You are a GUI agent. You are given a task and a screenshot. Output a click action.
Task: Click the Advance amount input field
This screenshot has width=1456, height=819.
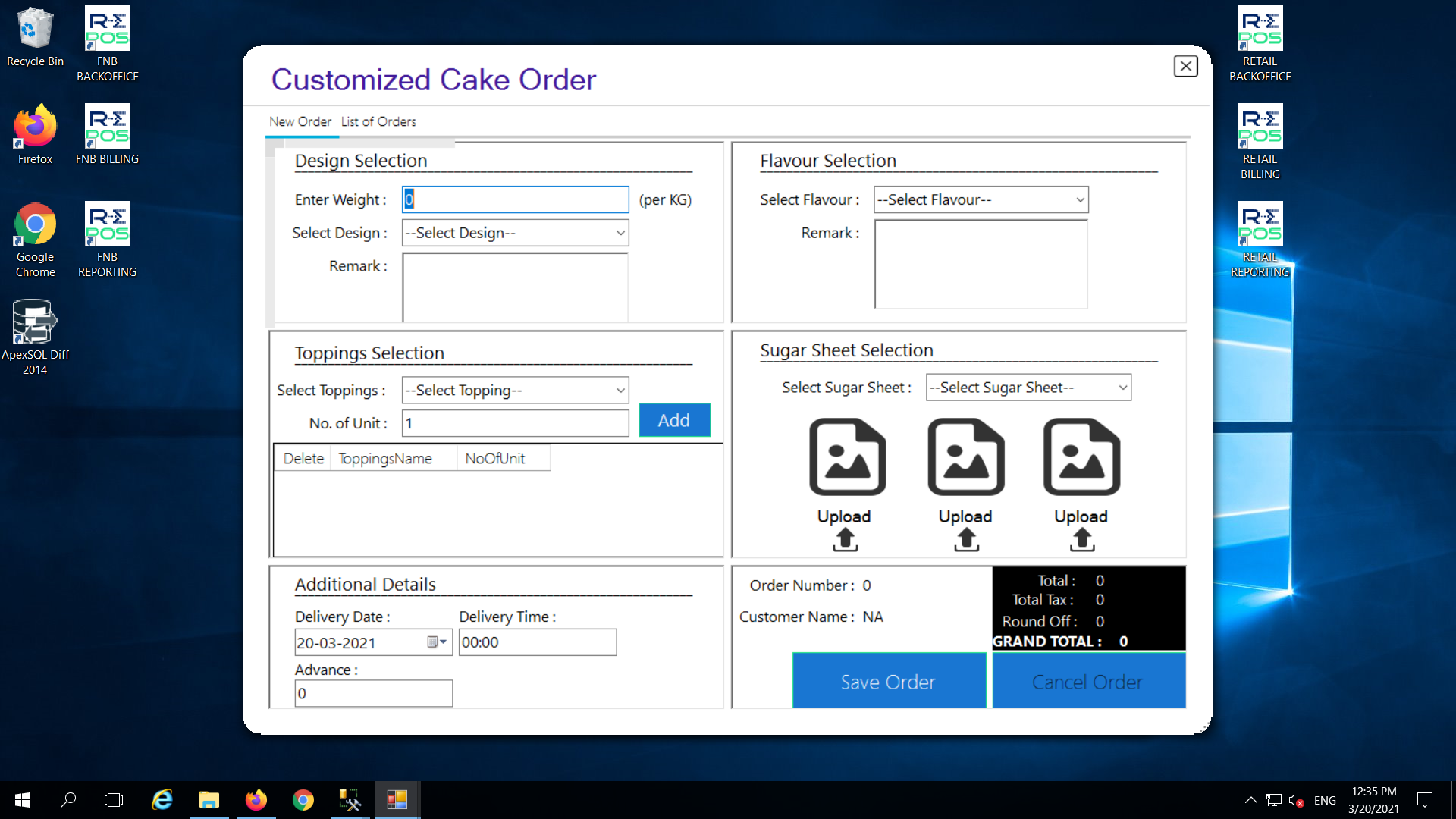click(373, 693)
